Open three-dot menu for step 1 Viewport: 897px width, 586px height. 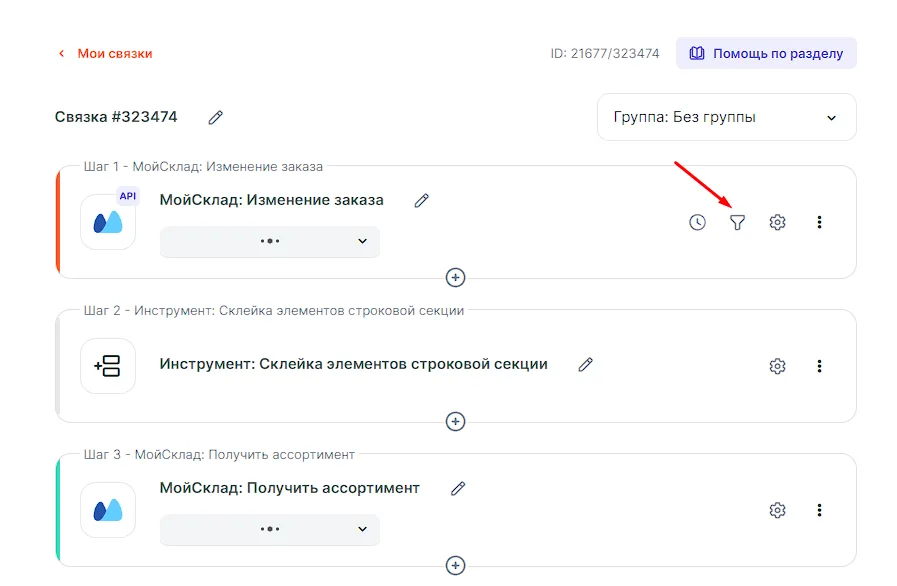point(819,222)
